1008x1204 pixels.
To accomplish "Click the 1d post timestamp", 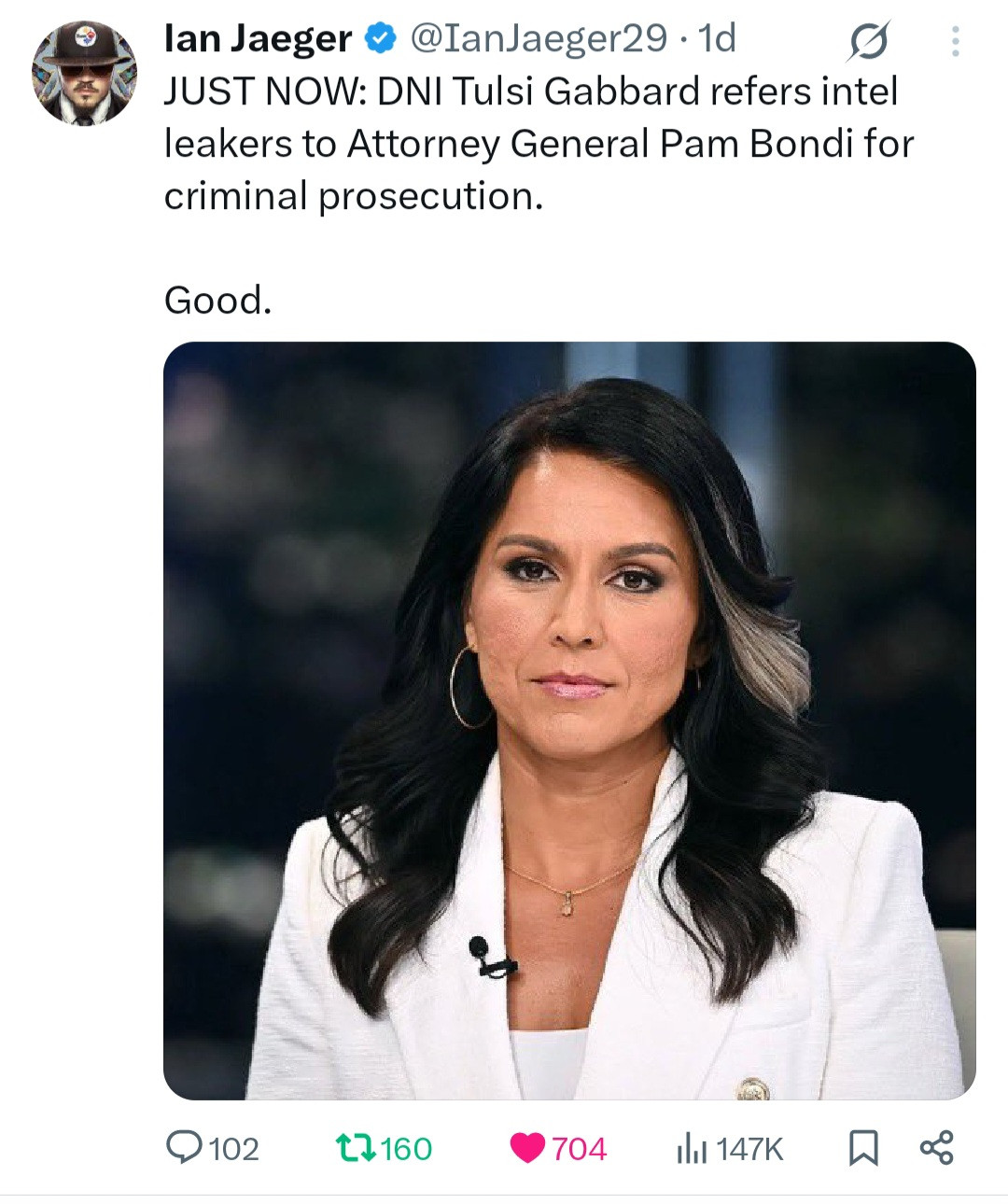I will pos(717,38).
